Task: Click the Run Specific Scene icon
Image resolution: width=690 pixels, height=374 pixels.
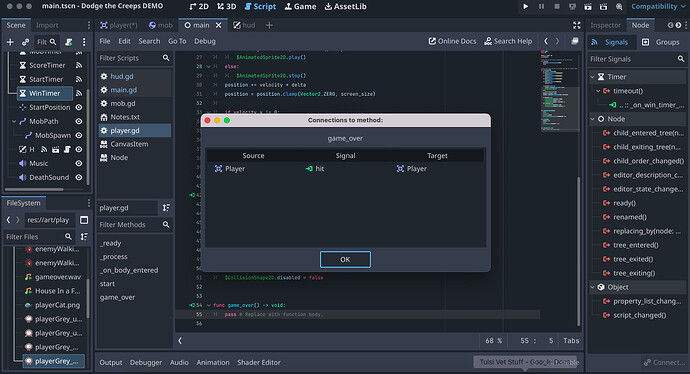Action: tap(603, 7)
